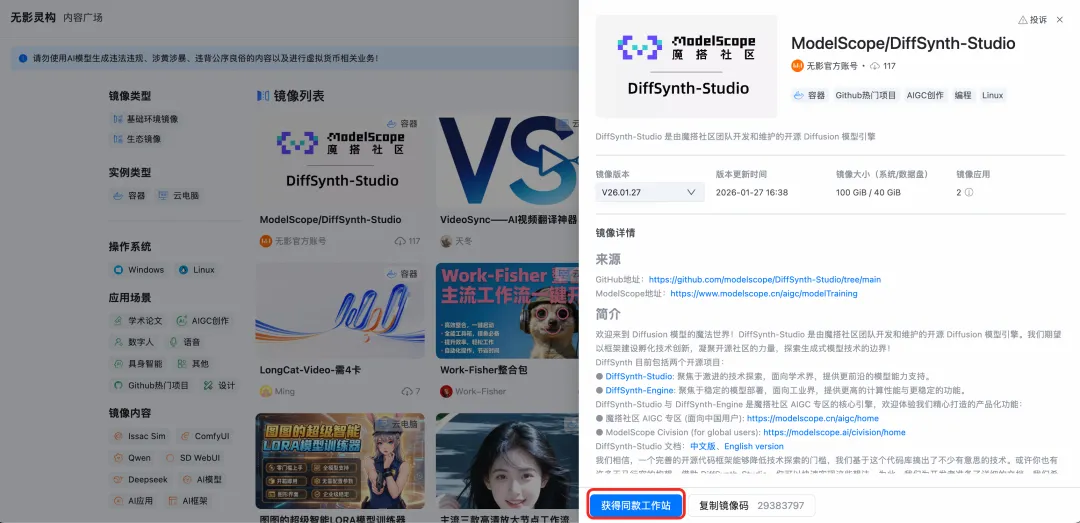This screenshot has height=523, width=1080.
Task: Open the English version documentation link
Action: (x=754, y=447)
